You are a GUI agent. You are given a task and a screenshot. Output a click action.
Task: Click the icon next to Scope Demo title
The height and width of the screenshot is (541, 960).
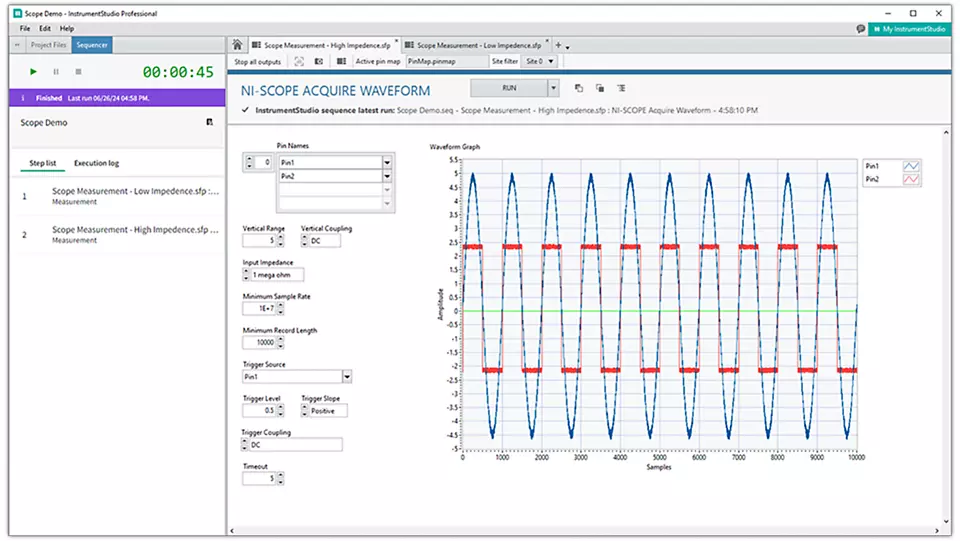(x=209, y=122)
